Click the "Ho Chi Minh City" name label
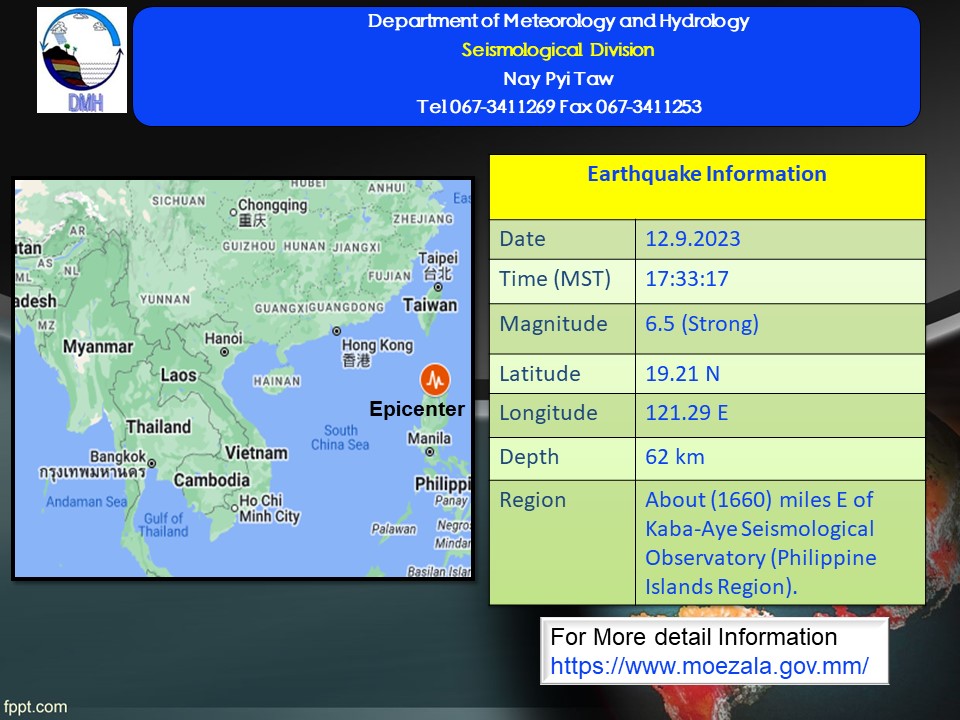 pos(269,509)
